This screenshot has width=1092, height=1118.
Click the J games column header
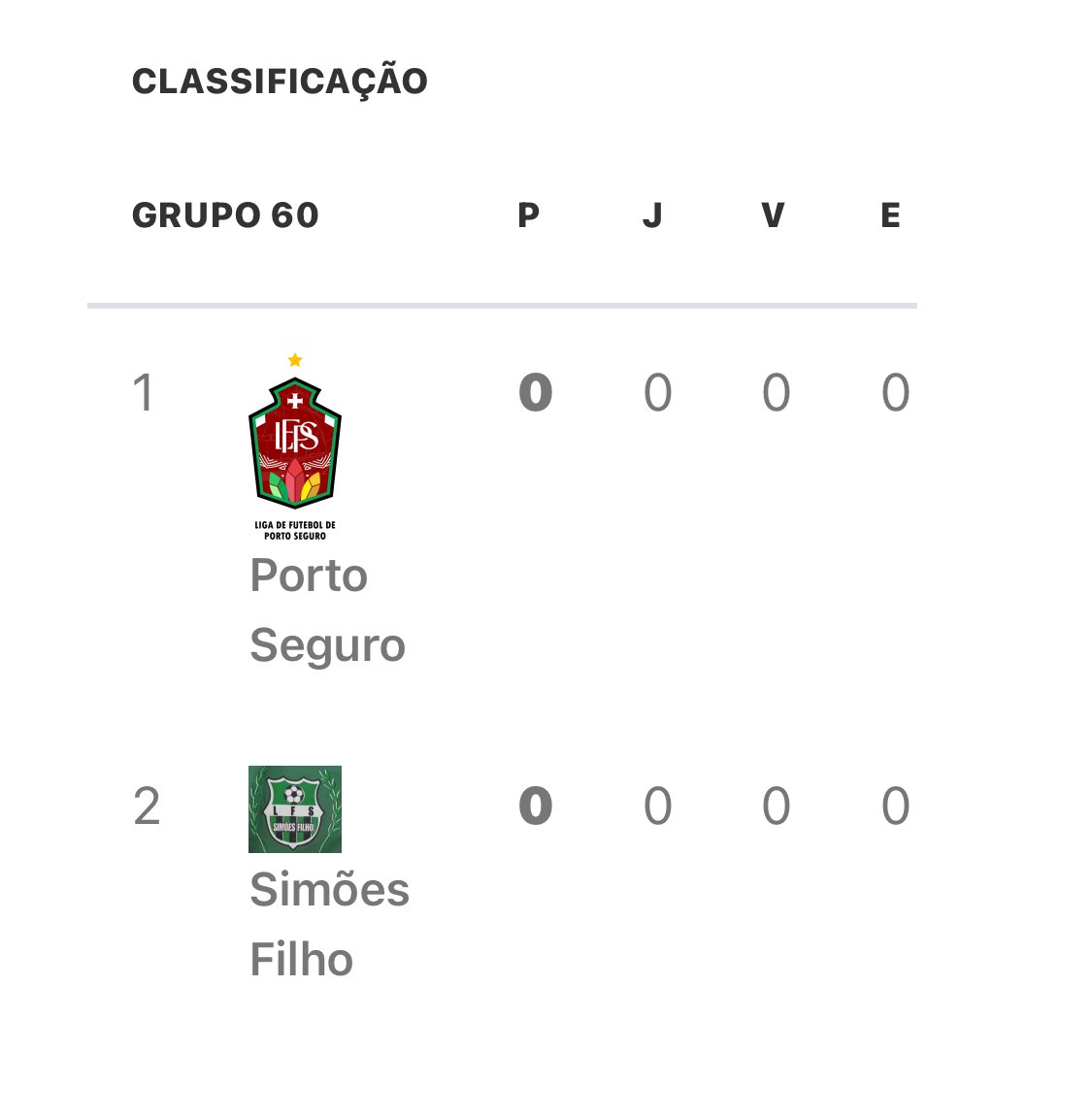pyautogui.click(x=652, y=215)
